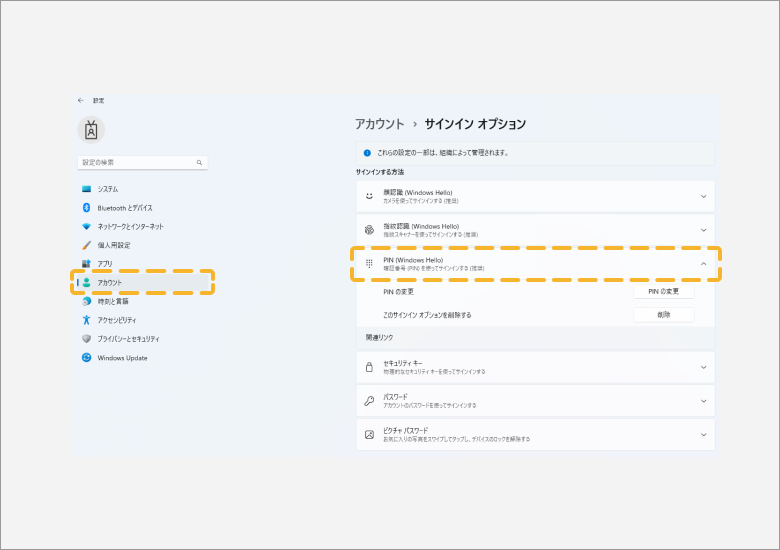Expand 指紋認識 (Windows Hello) chevron
The image size is (780, 550).
point(703,230)
